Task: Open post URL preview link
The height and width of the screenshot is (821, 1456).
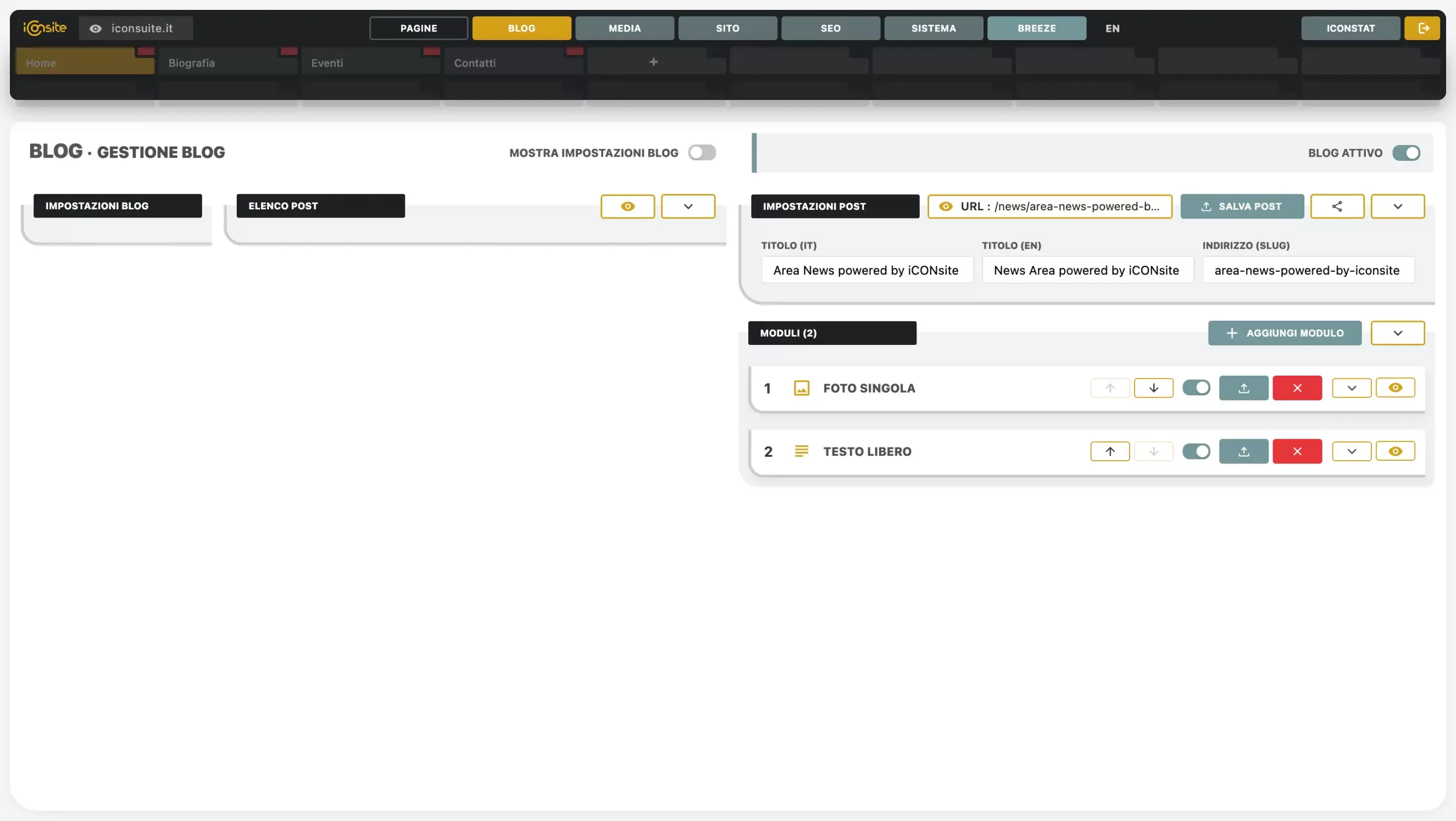Action: point(1049,206)
